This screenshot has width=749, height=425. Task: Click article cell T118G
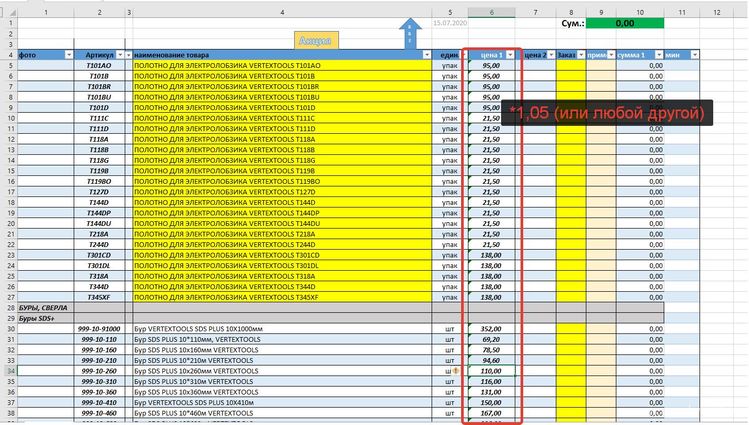tap(99, 160)
